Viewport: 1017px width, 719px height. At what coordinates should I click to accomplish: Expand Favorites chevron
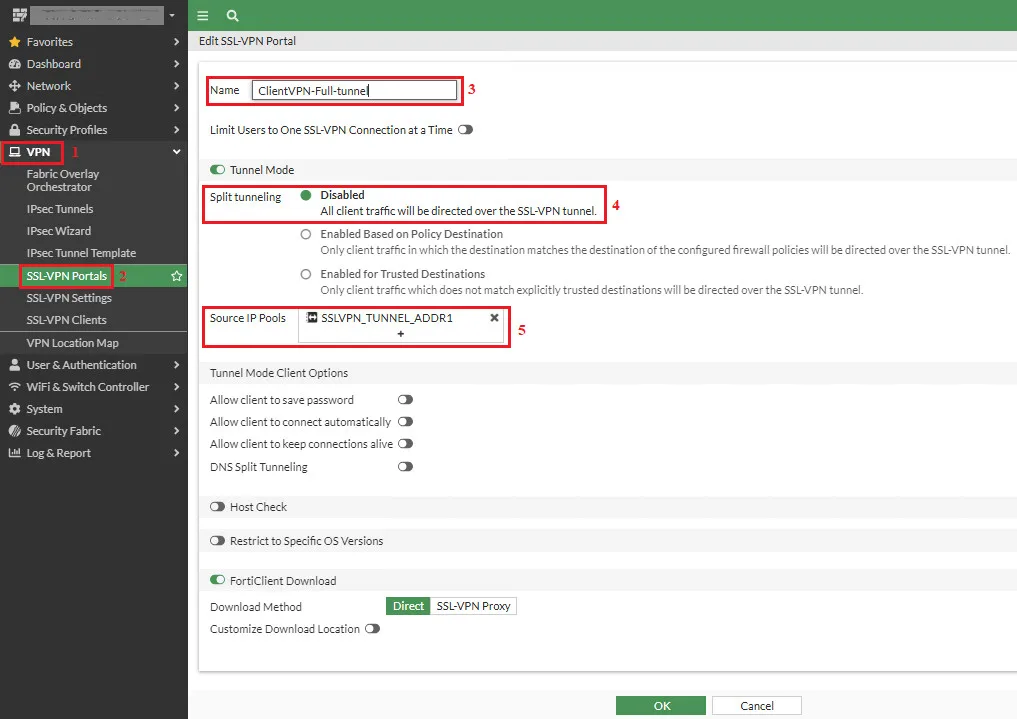[176, 42]
